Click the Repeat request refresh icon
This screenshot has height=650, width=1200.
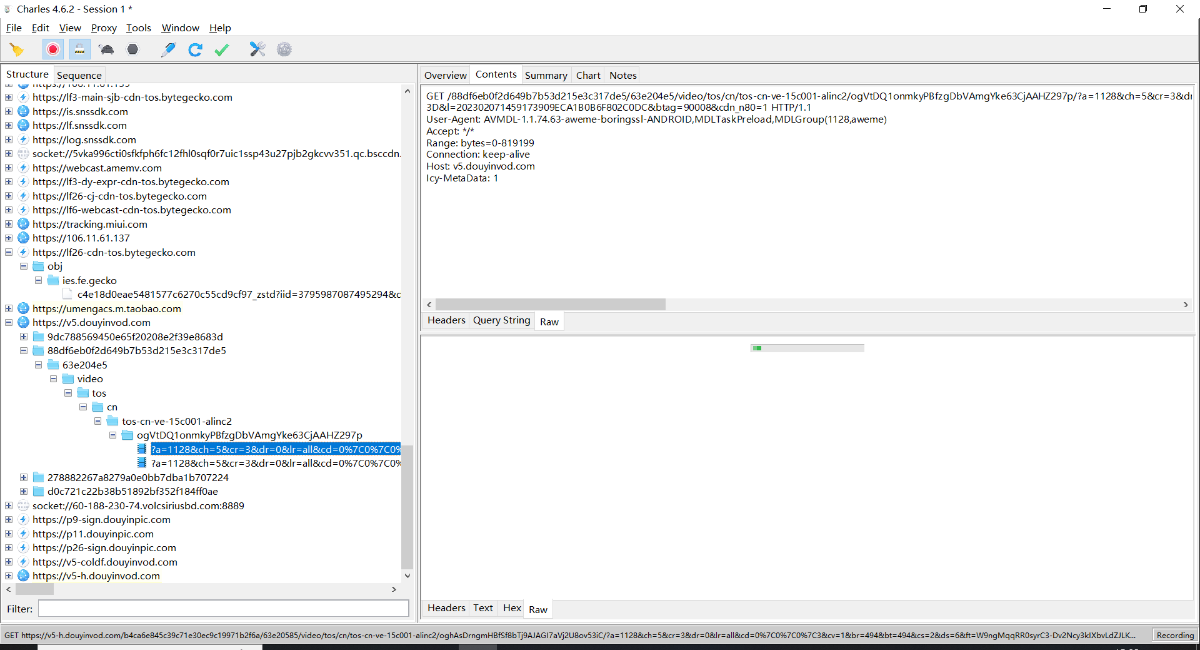click(195, 49)
